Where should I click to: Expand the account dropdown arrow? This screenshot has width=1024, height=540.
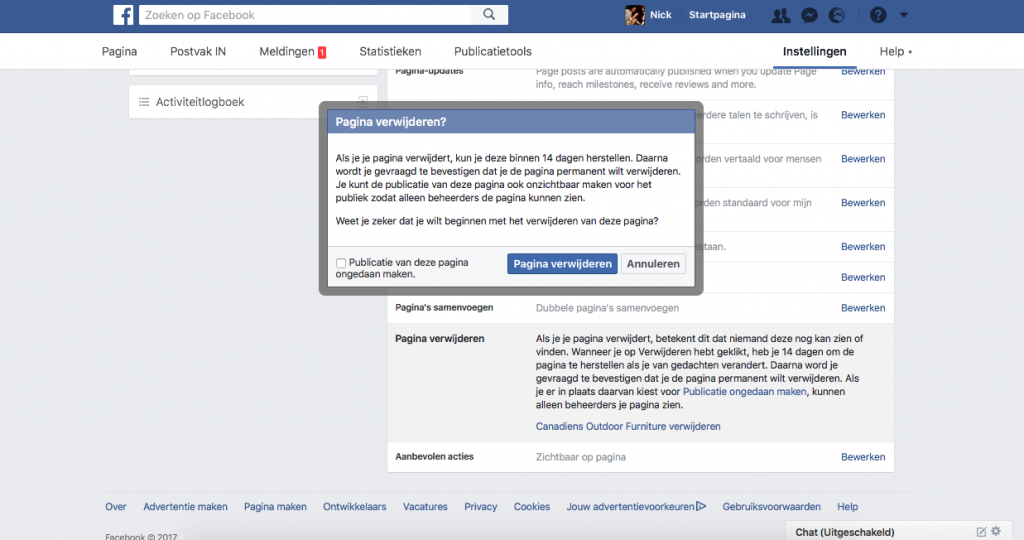(904, 15)
